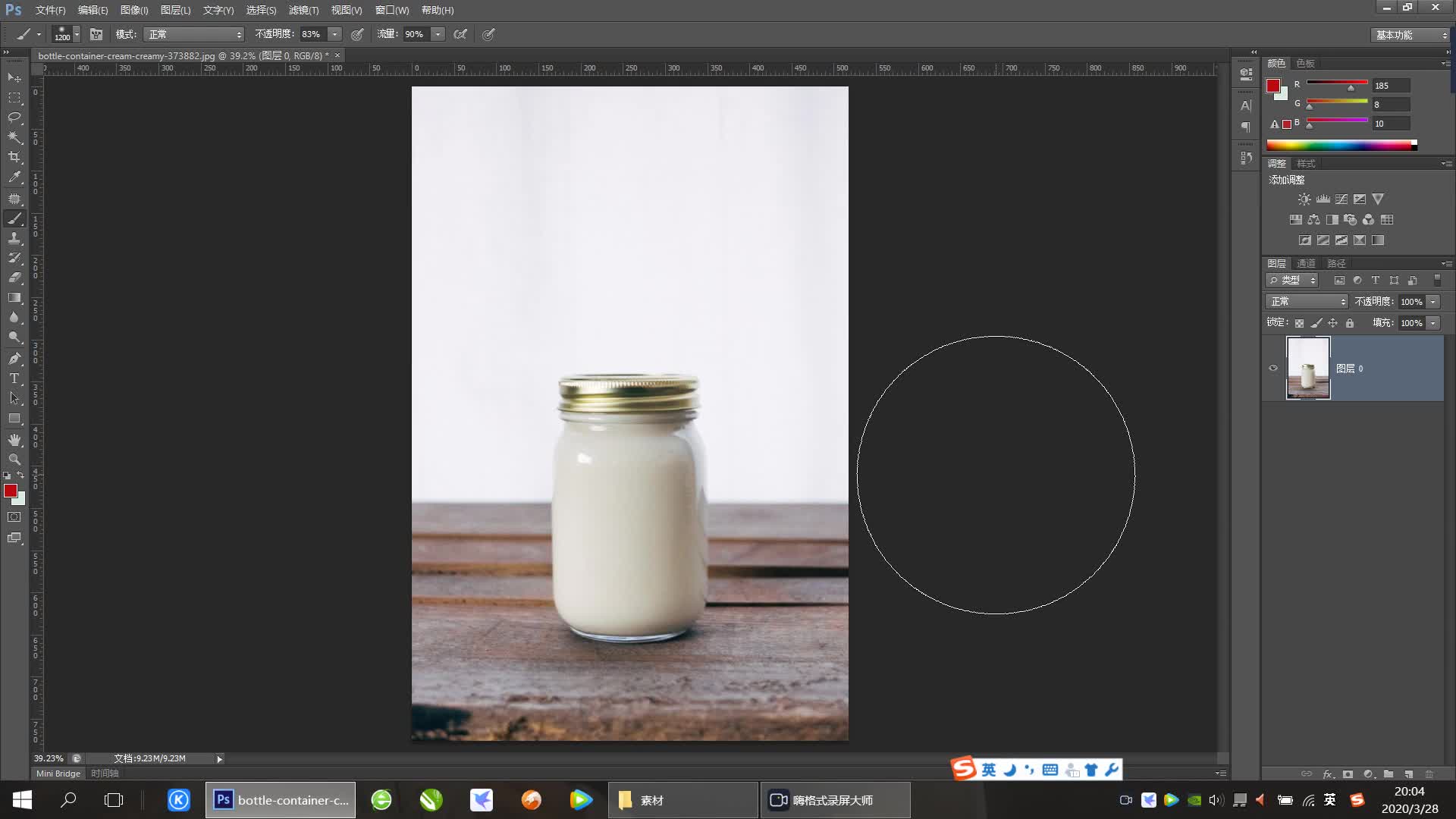Open the brush mode 正常 dropdown
The width and height of the screenshot is (1456, 819).
[194, 34]
